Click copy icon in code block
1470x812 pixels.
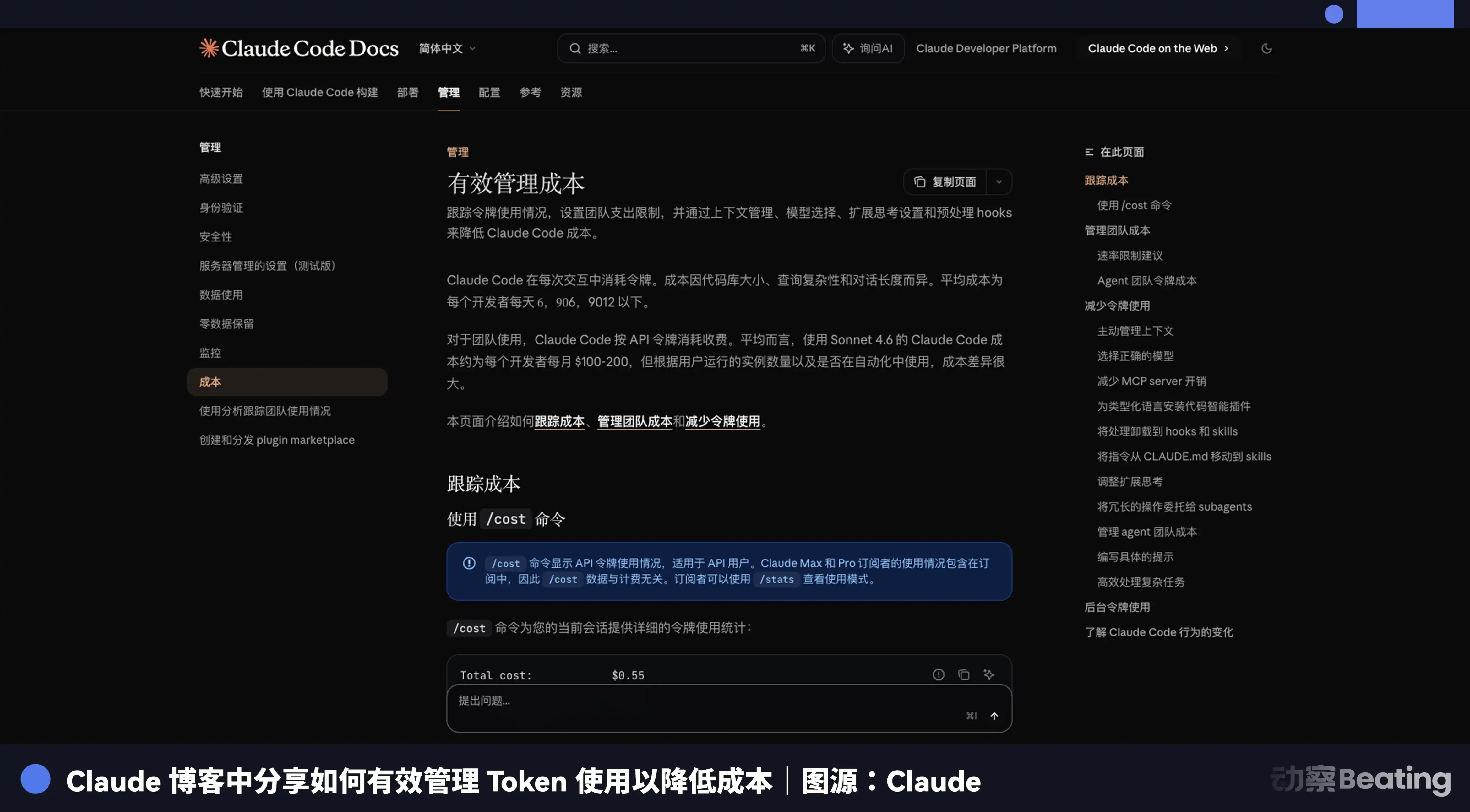(964, 675)
